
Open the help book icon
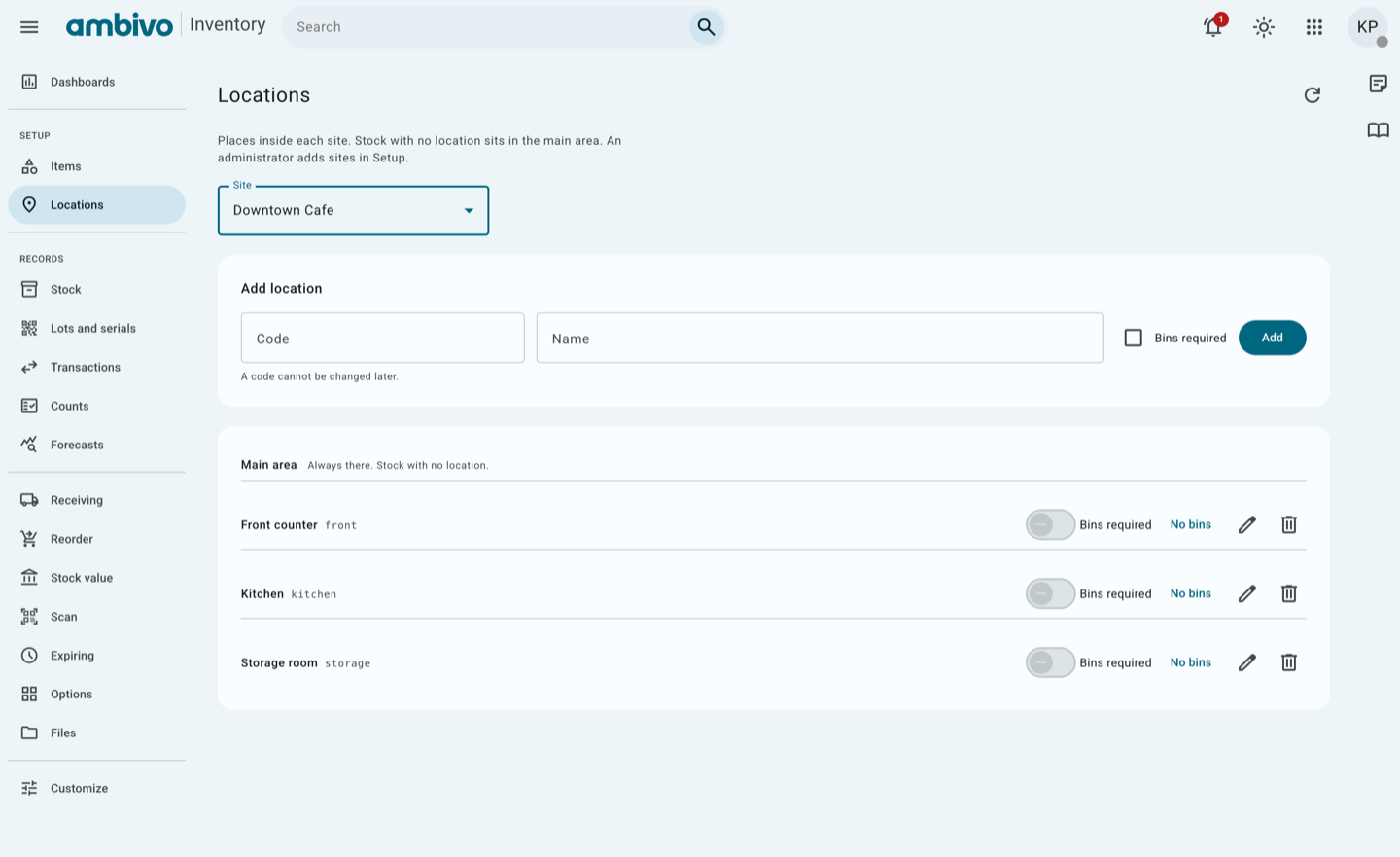point(1378,130)
